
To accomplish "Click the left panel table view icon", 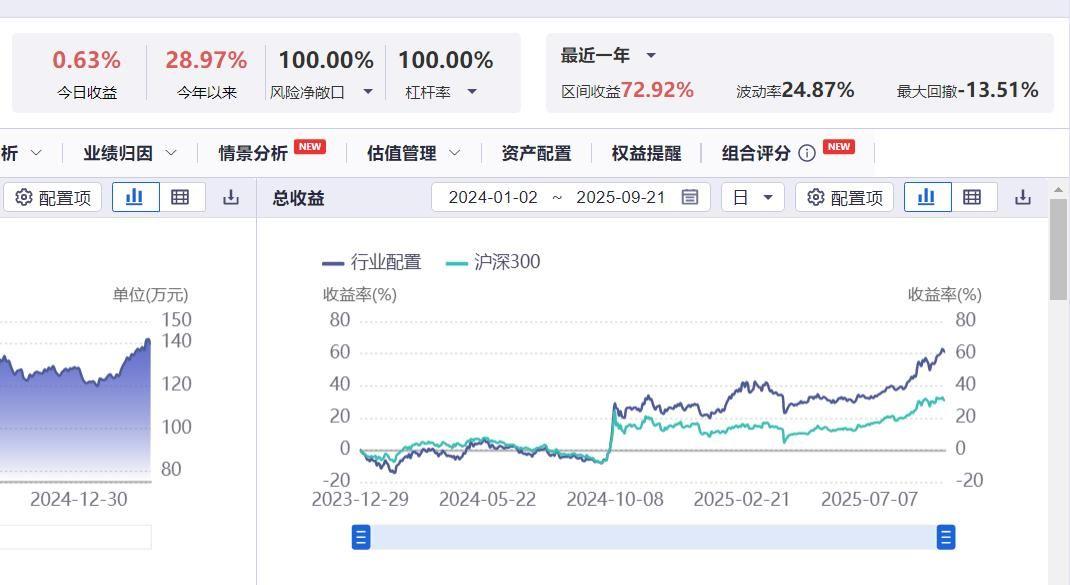I will click(x=180, y=197).
